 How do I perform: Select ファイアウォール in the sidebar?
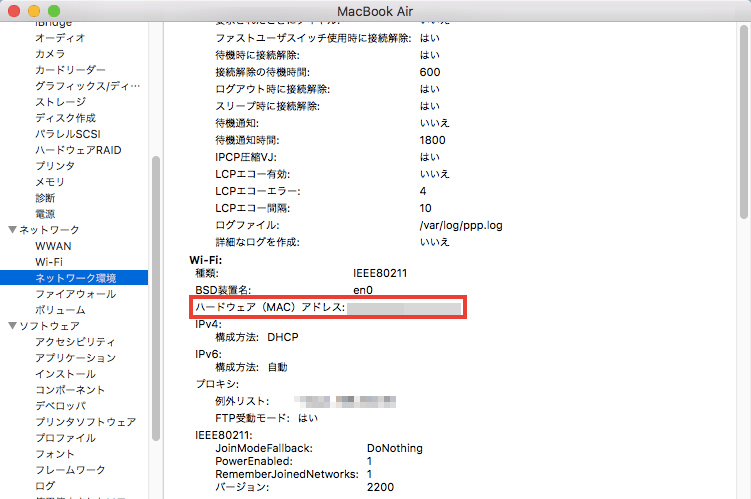(76, 294)
